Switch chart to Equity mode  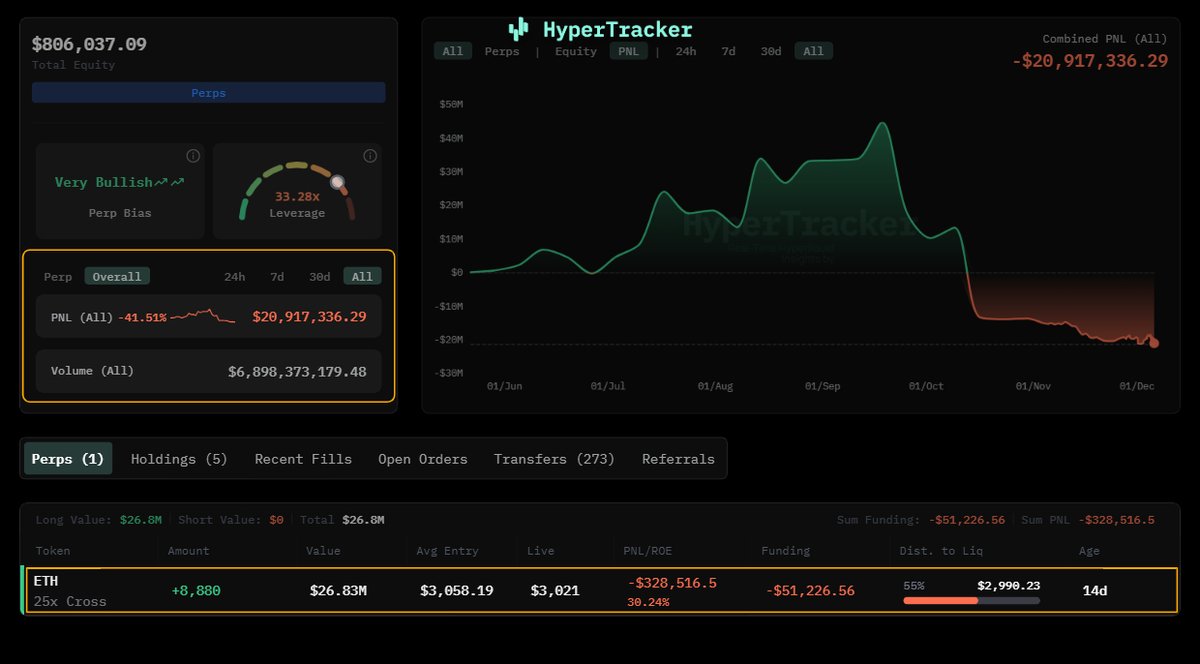point(576,51)
